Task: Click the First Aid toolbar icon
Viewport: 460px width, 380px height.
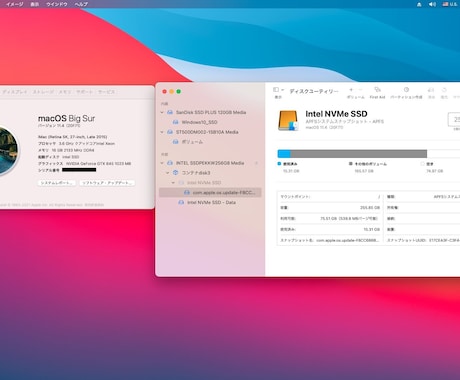Action: pyautogui.click(x=377, y=90)
